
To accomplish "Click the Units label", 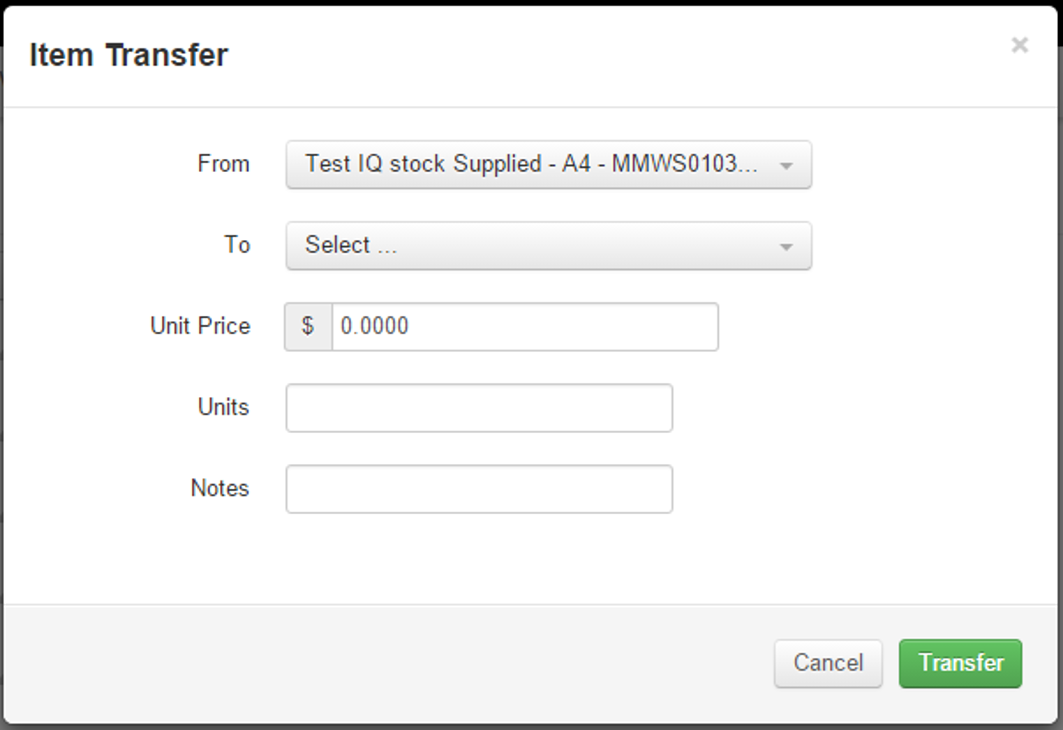I will tap(223, 407).
